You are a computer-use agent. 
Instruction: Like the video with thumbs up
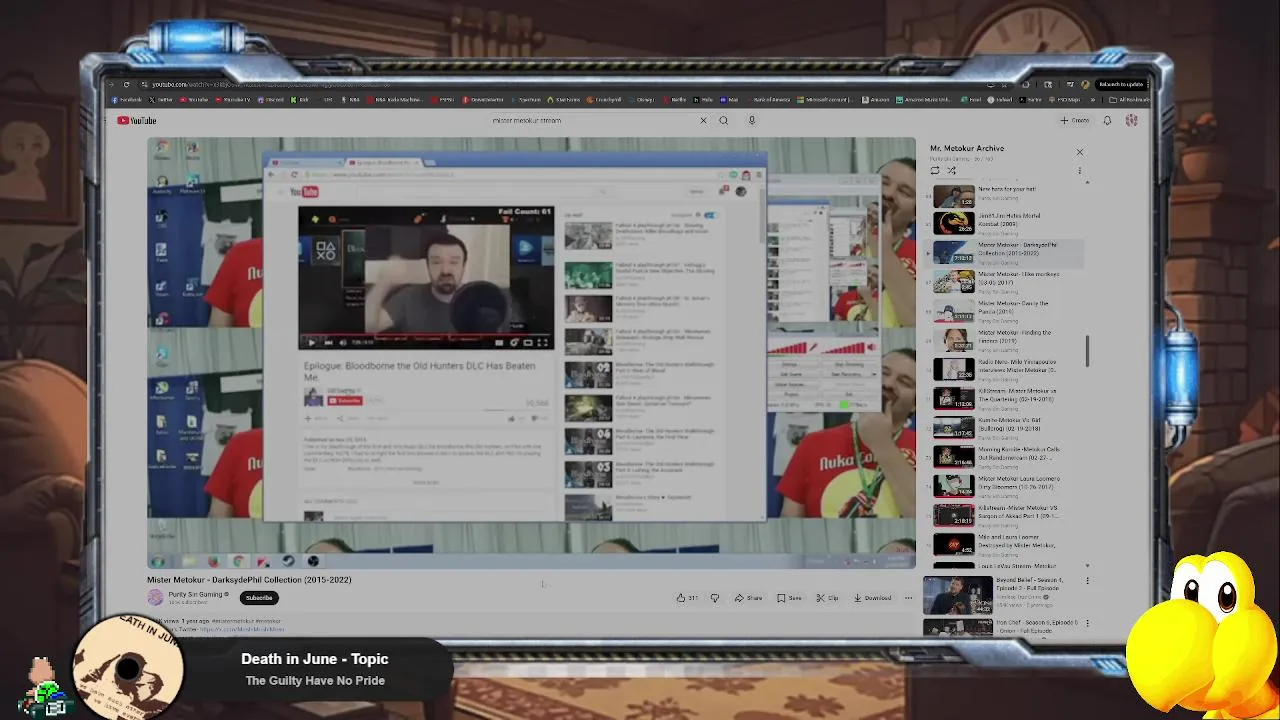click(686, 598)
